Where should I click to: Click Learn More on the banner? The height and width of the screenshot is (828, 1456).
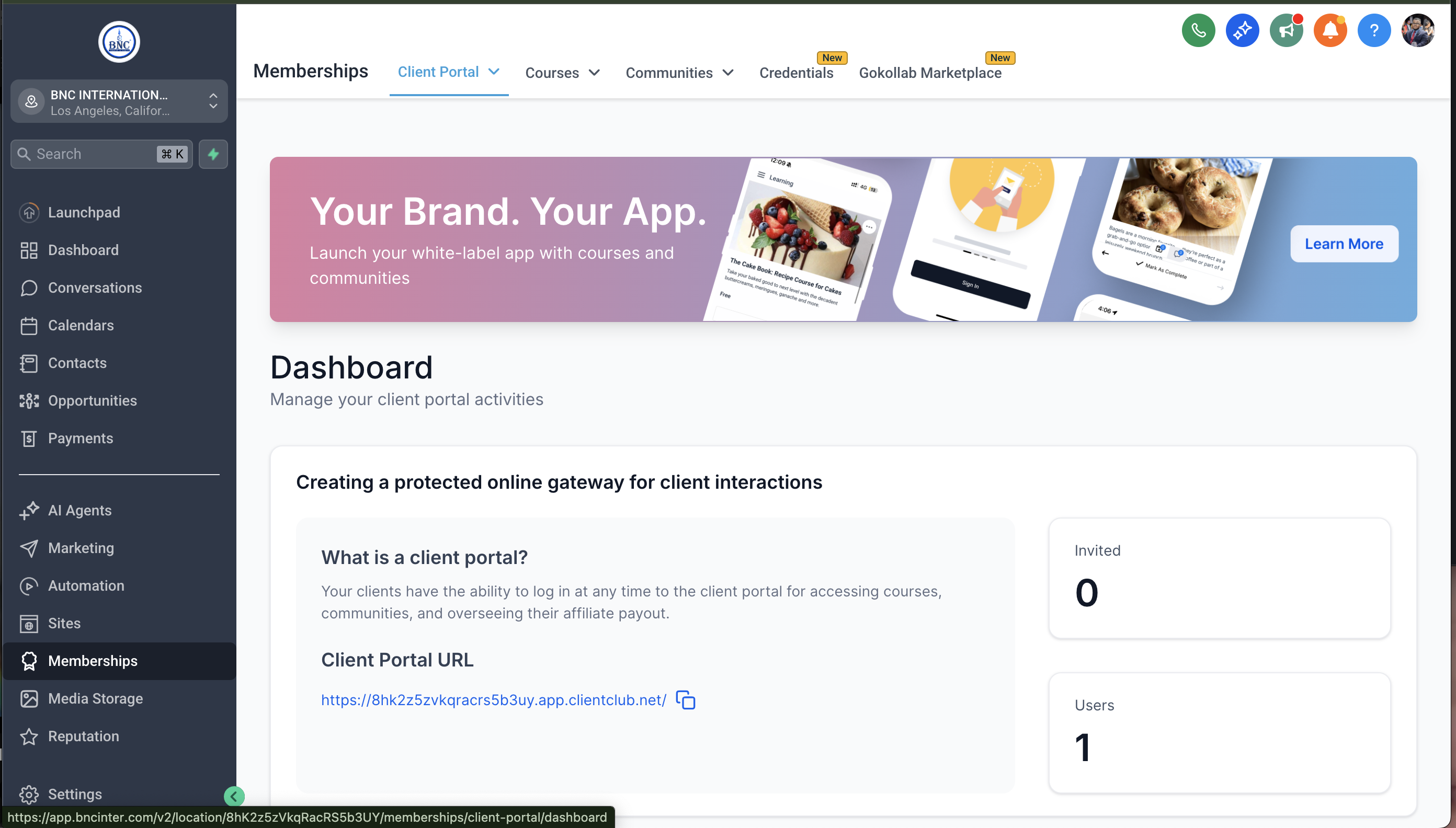click(1344, 244)
